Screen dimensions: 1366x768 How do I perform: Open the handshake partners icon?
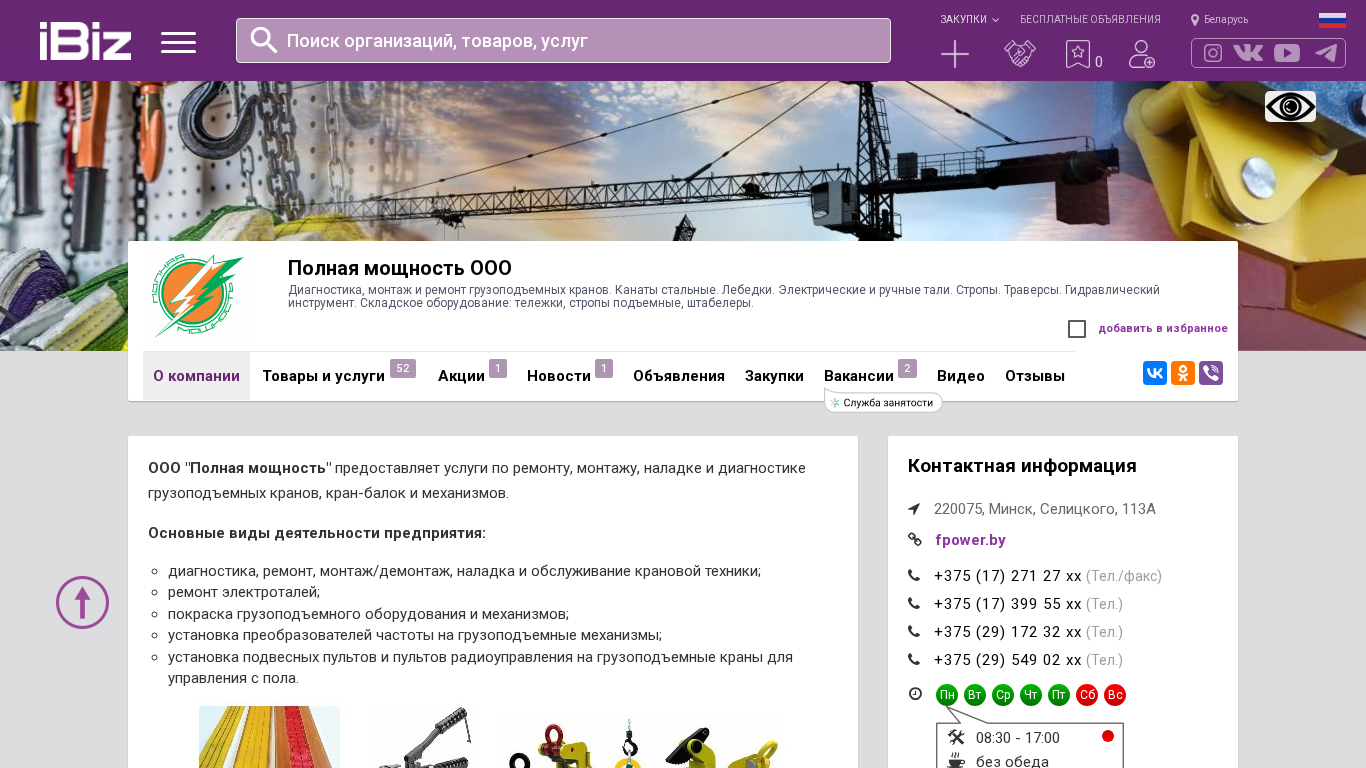[1020, 54]
